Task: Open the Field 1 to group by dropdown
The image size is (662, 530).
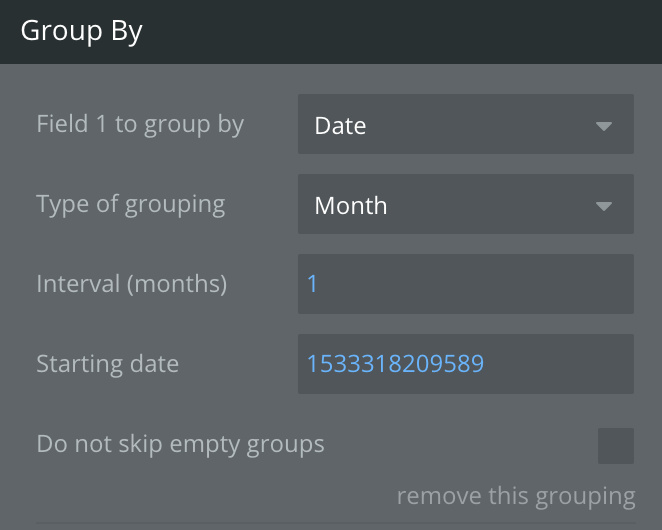Action: pyautogui.click(x=465, y=125)
